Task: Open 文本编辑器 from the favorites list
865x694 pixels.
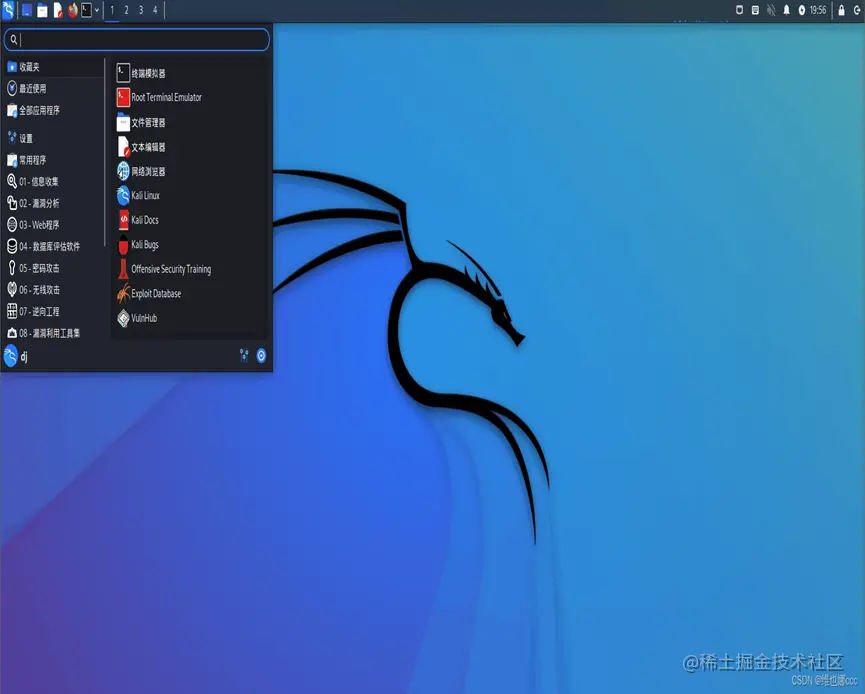Action: click(x=189, y=147)
